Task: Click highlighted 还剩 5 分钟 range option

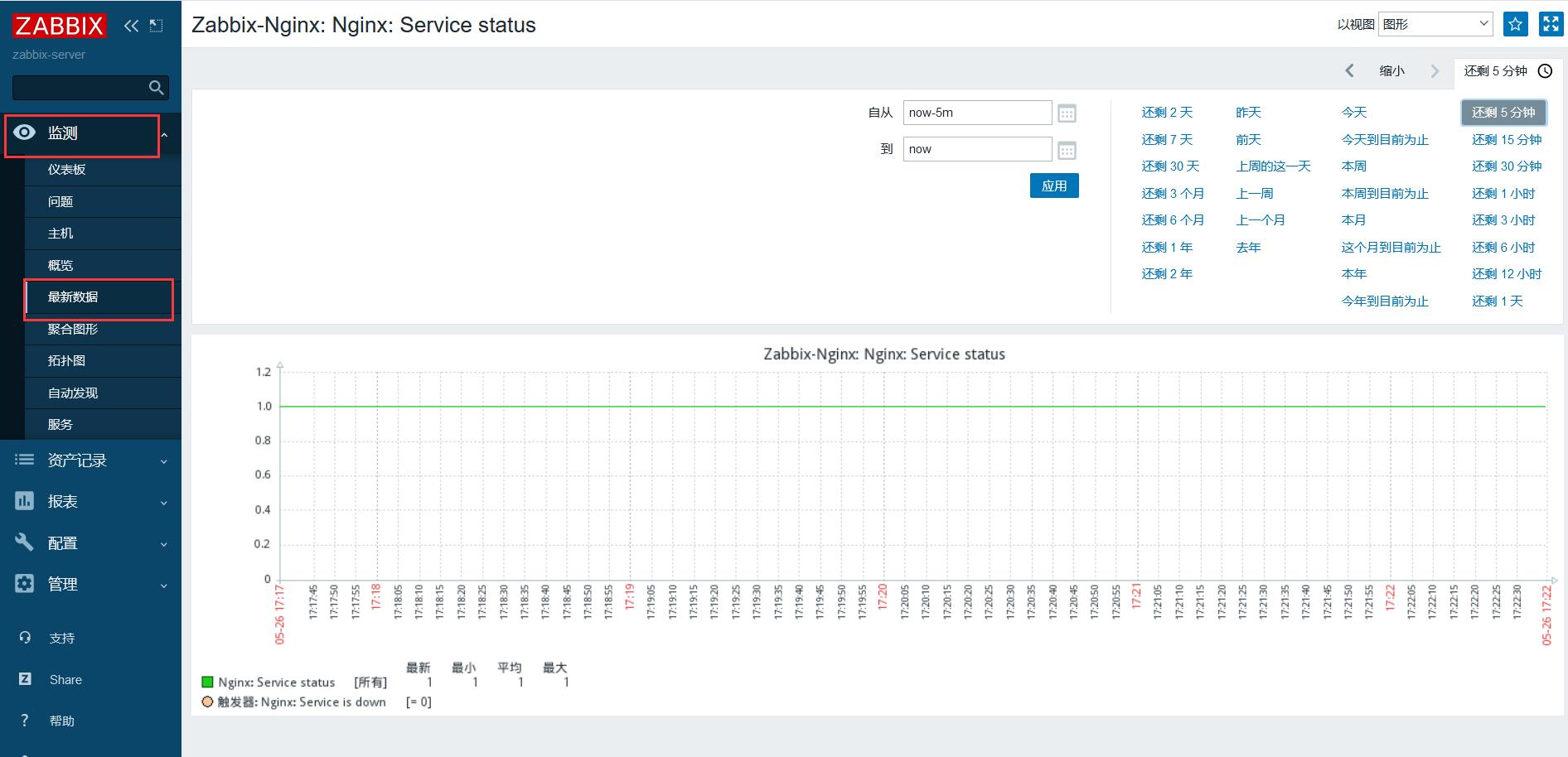Action: (1503, 113)
